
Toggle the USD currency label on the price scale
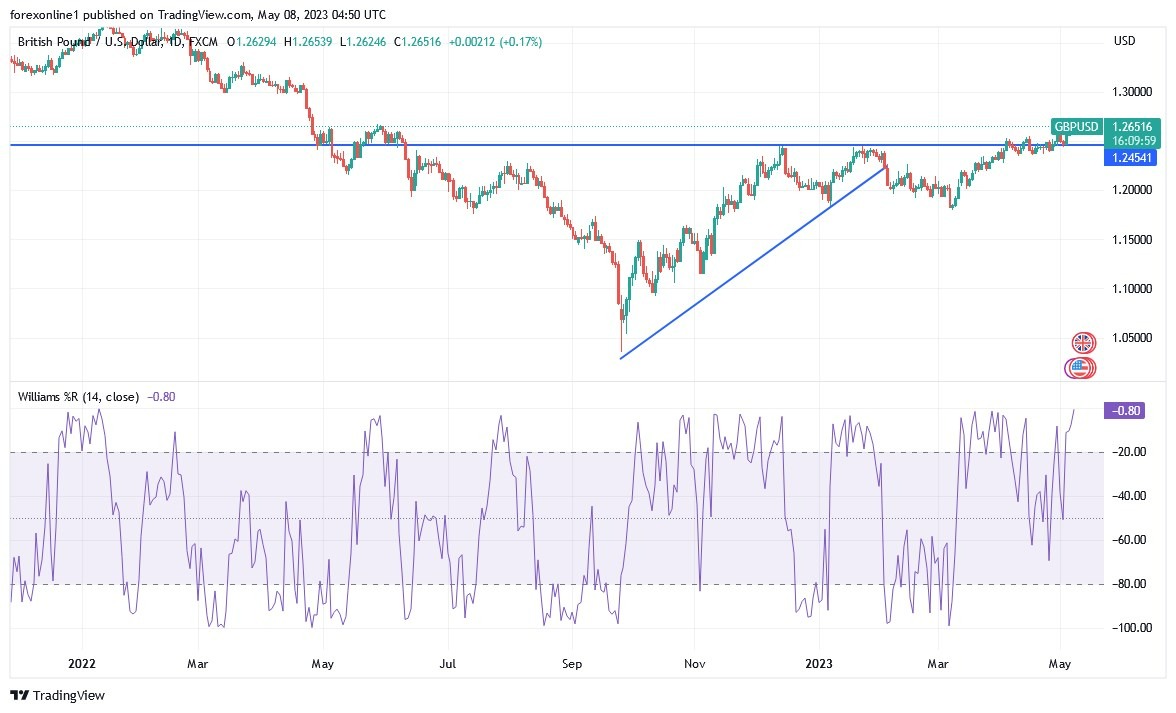(x=1124, y=41)
